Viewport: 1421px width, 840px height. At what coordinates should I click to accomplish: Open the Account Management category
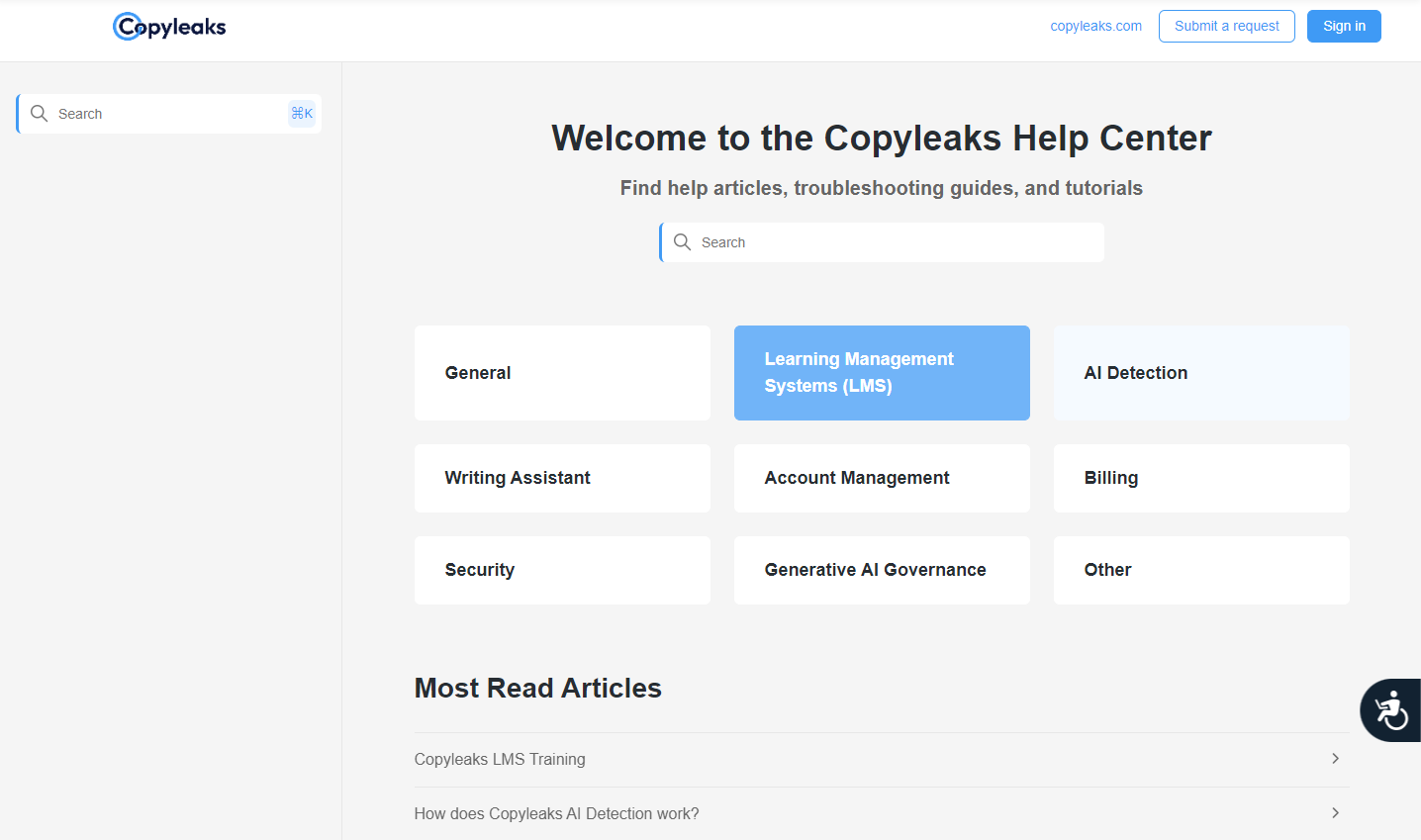pos(882,478)
